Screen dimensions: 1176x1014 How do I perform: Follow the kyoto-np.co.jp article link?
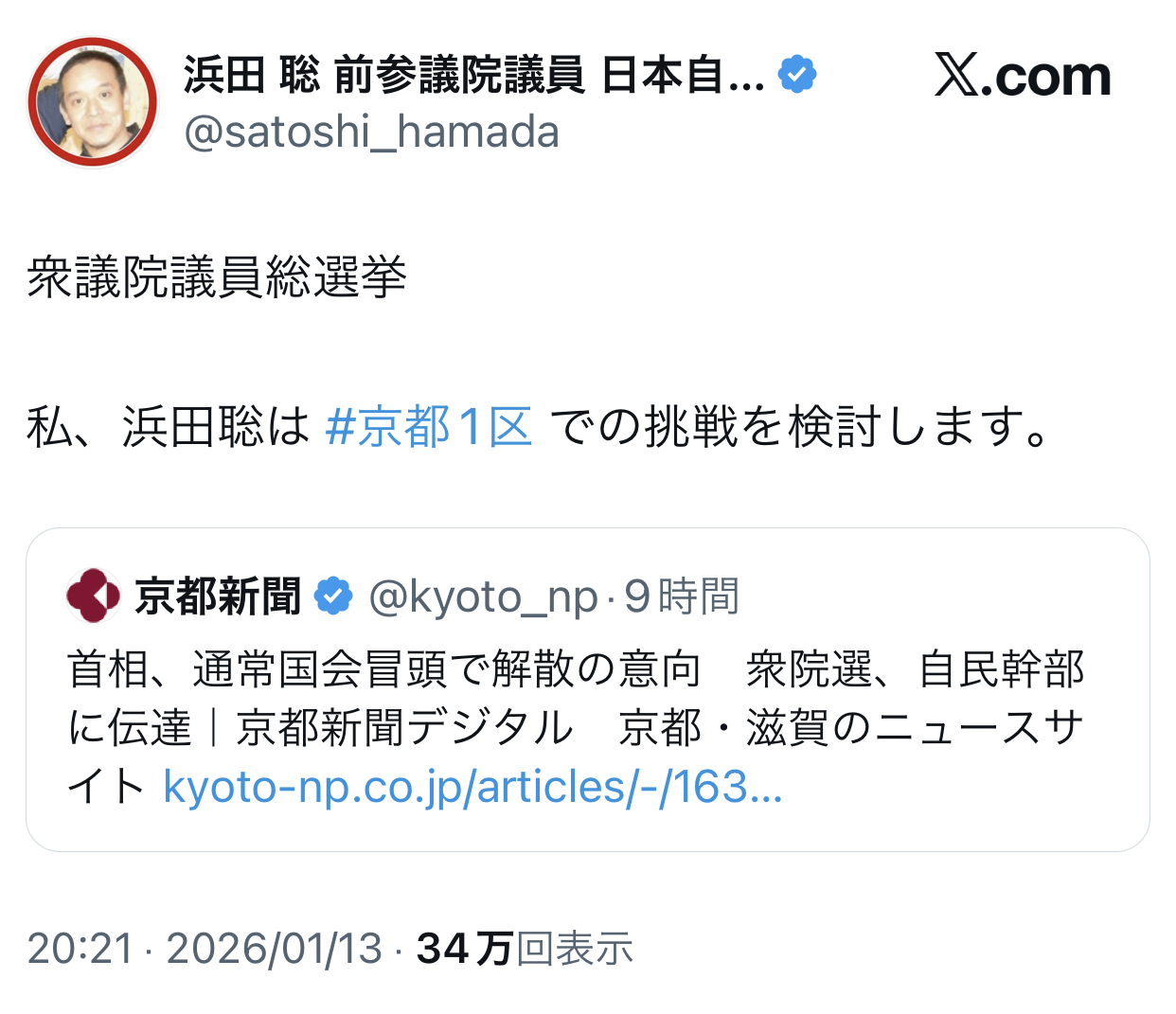point(472,787)
